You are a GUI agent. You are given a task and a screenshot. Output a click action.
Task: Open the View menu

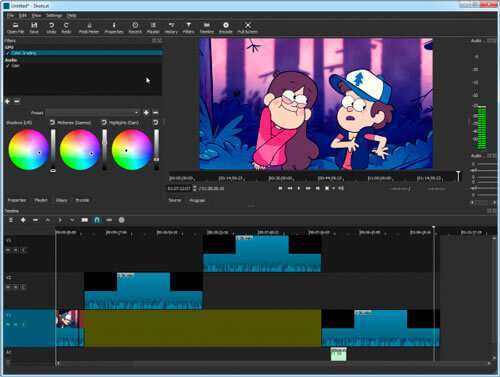[x=36, y=15]
